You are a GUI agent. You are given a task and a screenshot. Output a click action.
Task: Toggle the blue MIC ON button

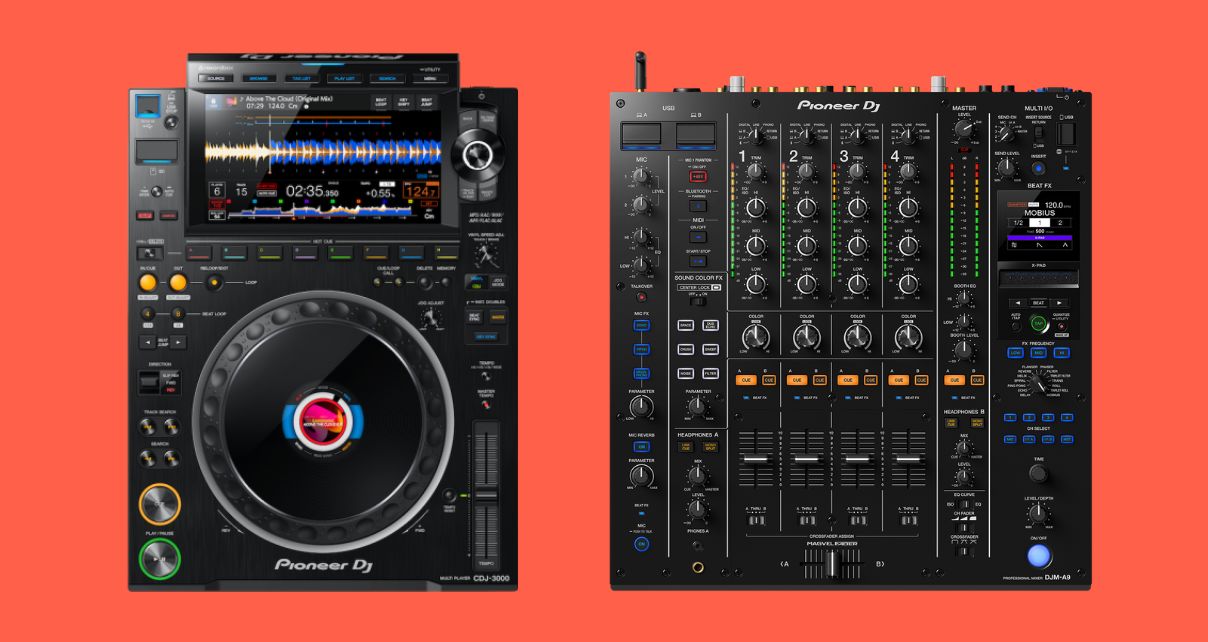[641, 543]
